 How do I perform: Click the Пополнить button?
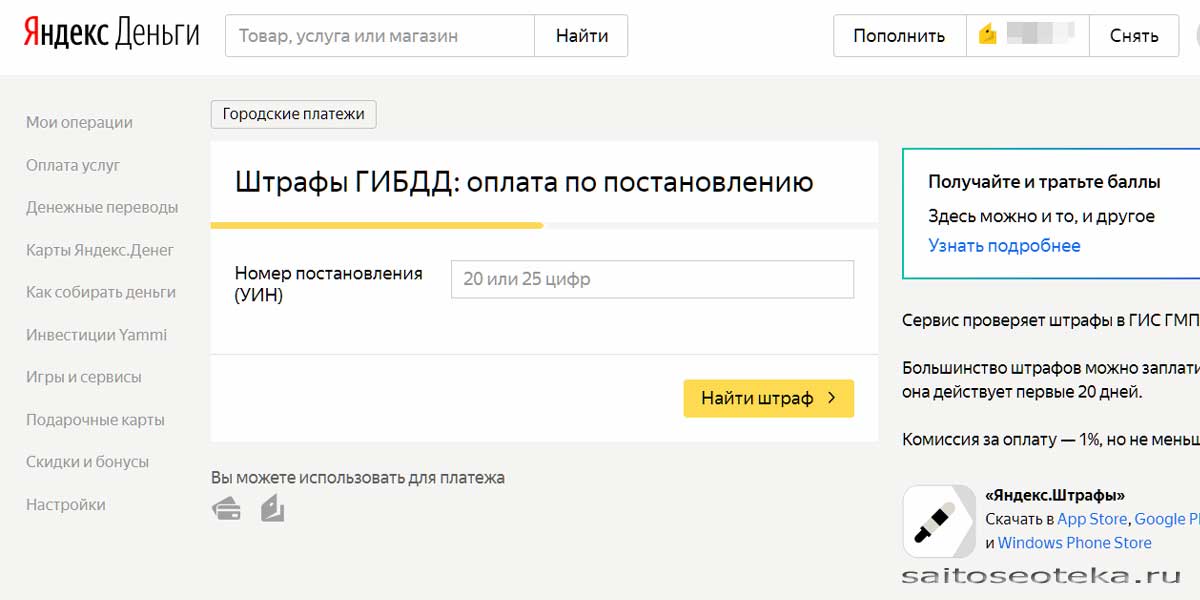coord(899,36)
